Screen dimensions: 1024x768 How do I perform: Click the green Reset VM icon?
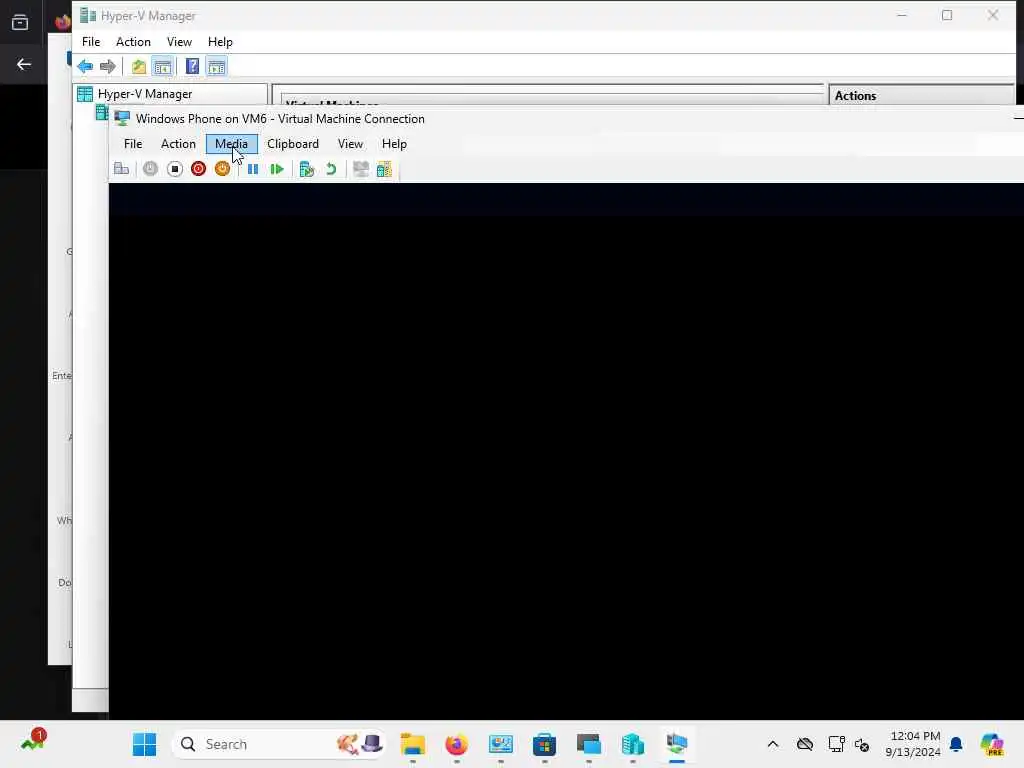click(277, 169)
